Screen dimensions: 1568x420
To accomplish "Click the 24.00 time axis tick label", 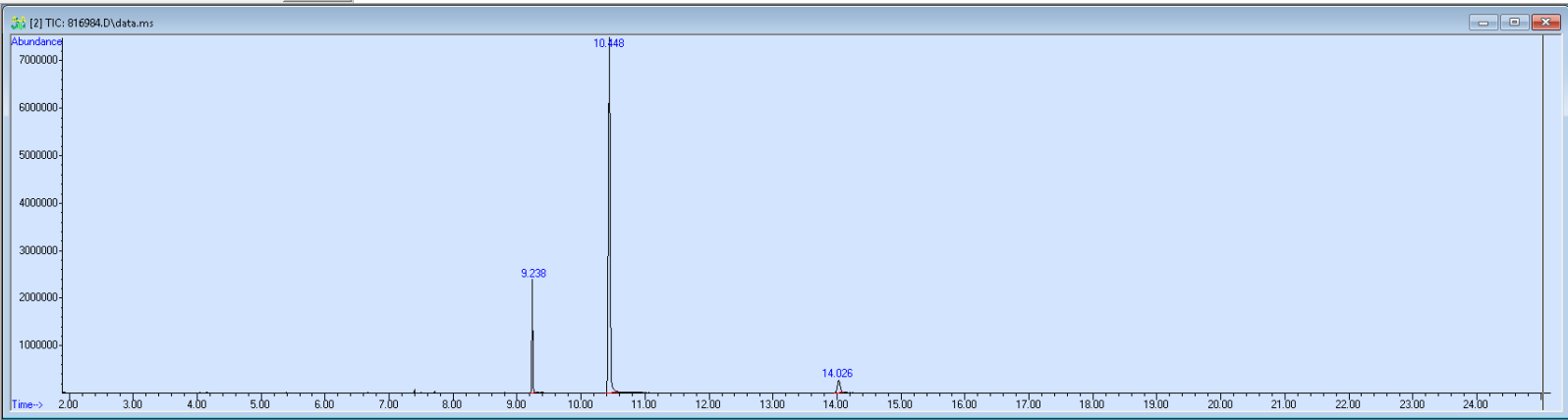I will (x=1476, y=404).
